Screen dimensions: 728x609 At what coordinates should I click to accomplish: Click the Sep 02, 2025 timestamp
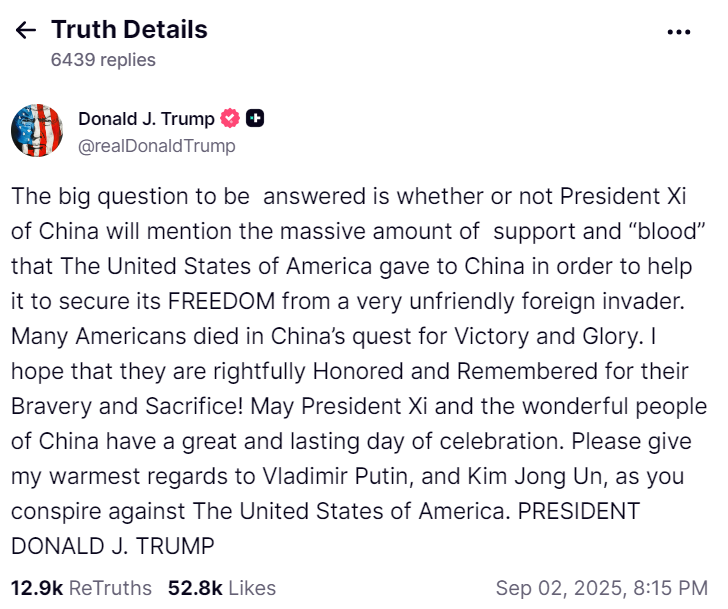tap(602, 588)
